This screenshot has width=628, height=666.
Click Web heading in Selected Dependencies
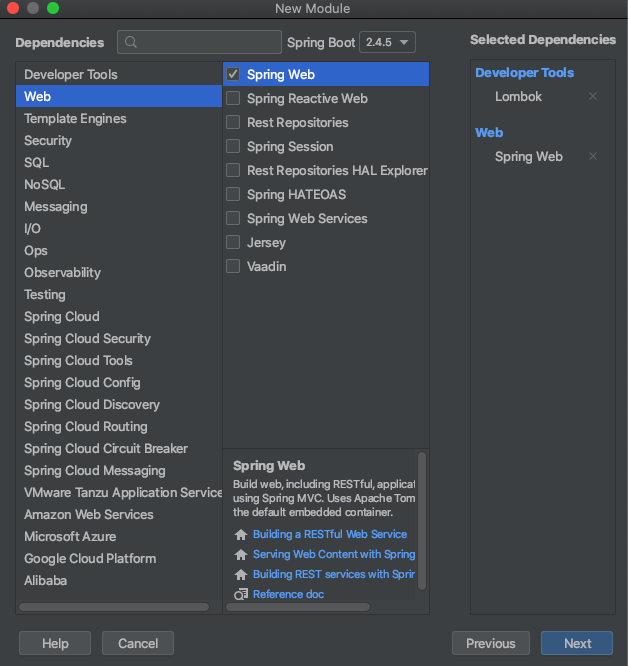click(489, 133)
